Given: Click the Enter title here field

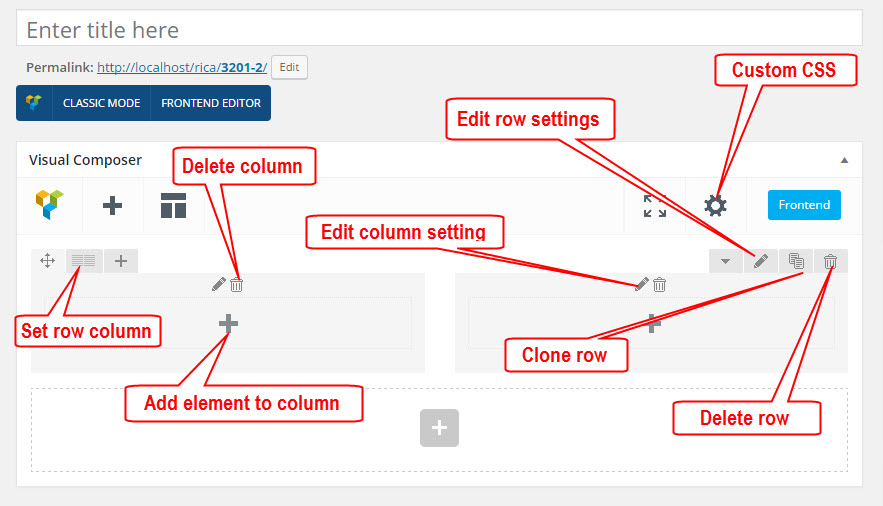Looking at the screenshot, I should pyautogui.click(x=439, y=28).
